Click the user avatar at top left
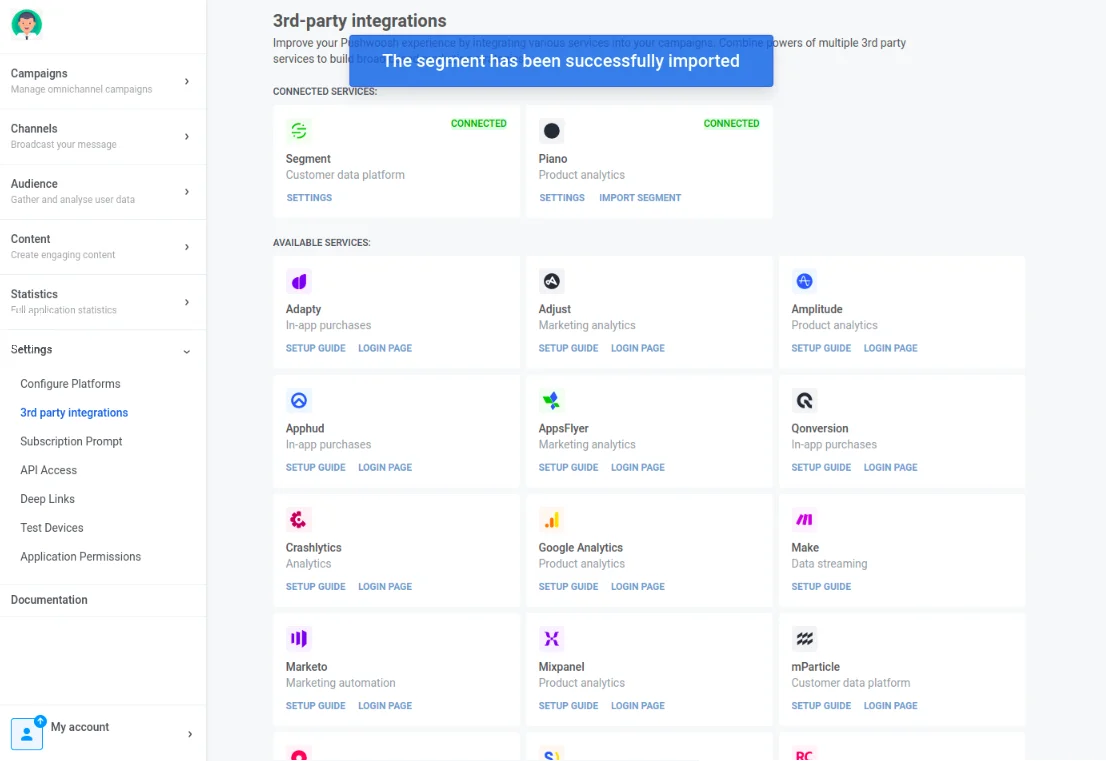 (26, 25)
